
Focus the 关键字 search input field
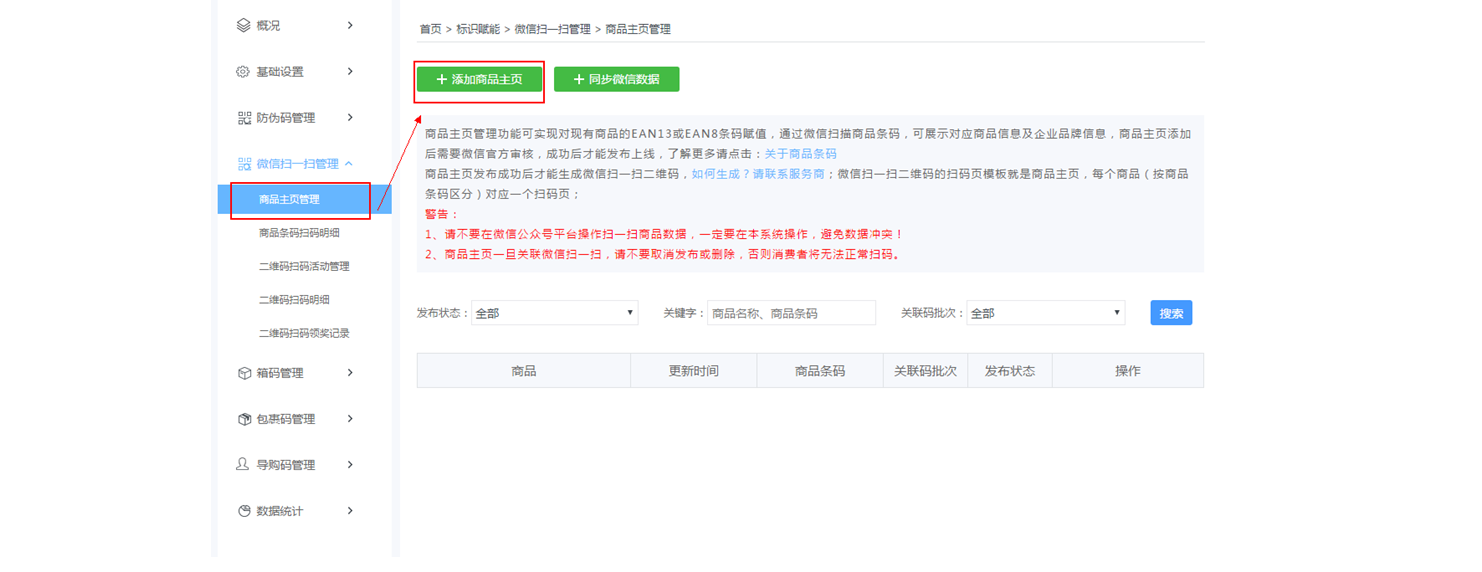[791, 313]
